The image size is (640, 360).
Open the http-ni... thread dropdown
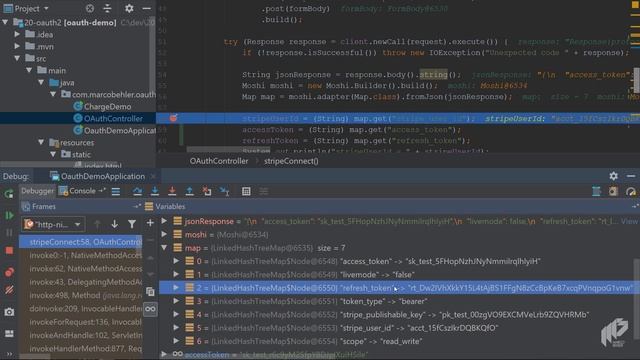pos(53,224)
